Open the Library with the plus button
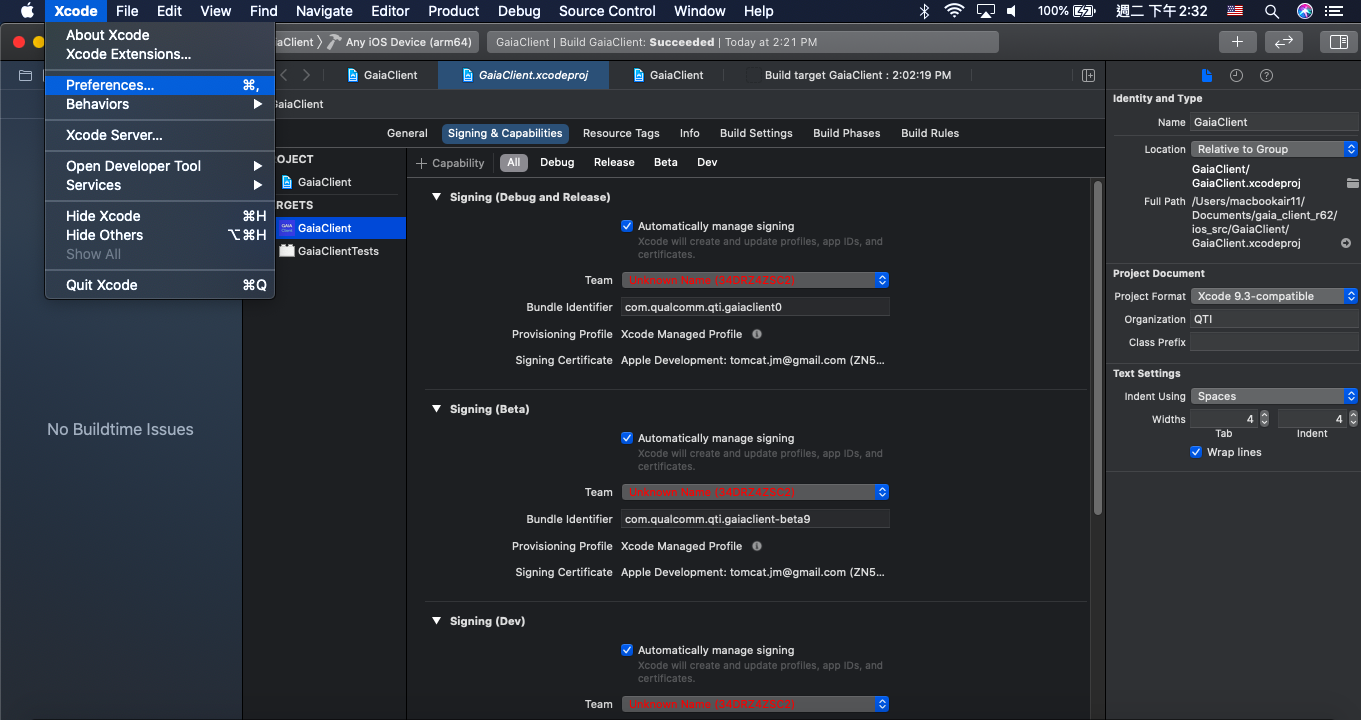Screen dimensions: 1361x720 coord(1237,42)
